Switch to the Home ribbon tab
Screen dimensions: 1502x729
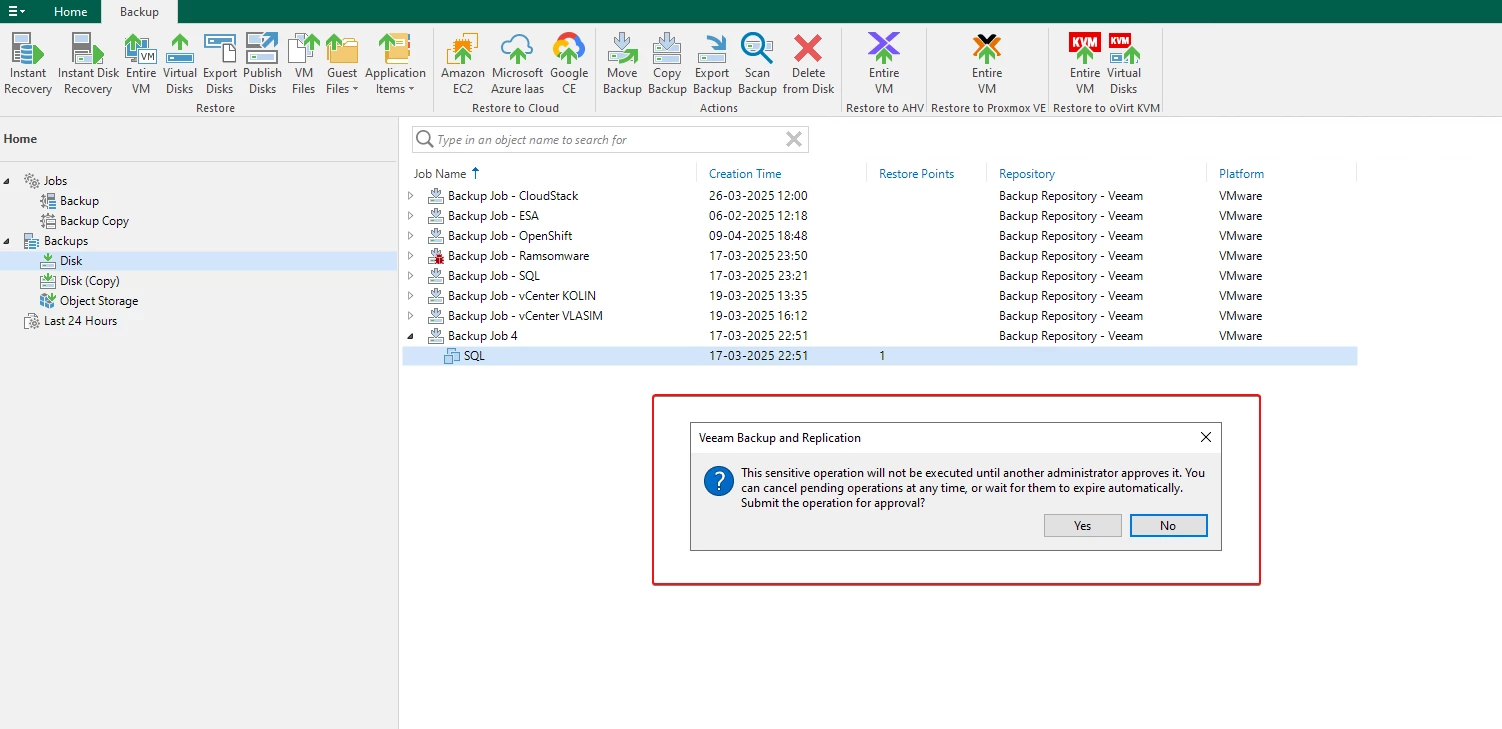[70, 12]
